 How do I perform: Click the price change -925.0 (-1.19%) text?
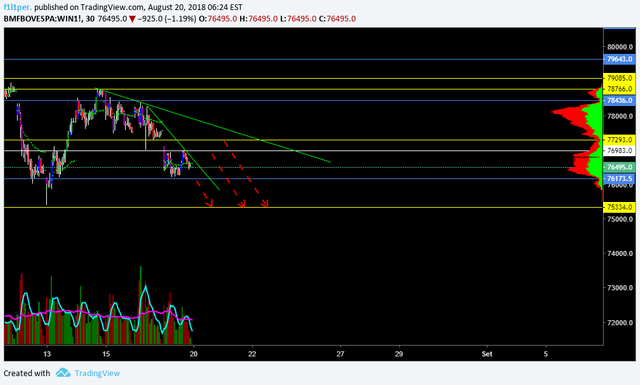click(x=167, y=19)
